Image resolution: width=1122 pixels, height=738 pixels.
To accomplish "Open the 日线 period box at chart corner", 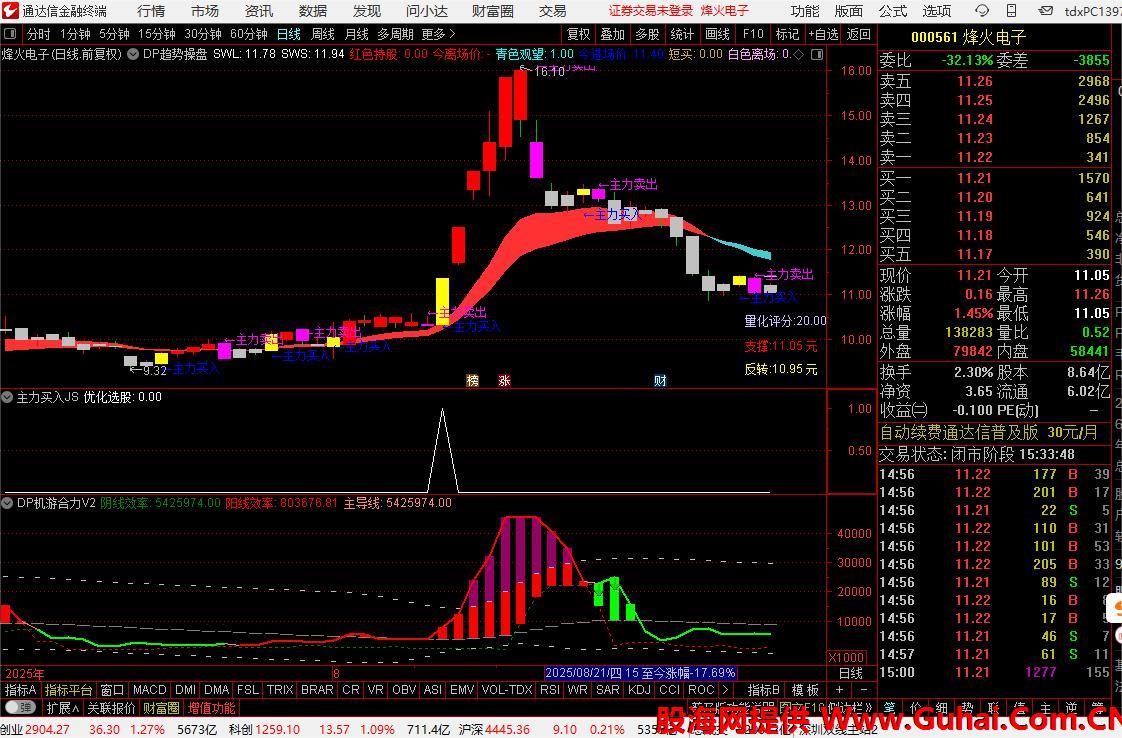I will [x=851, y=674].
